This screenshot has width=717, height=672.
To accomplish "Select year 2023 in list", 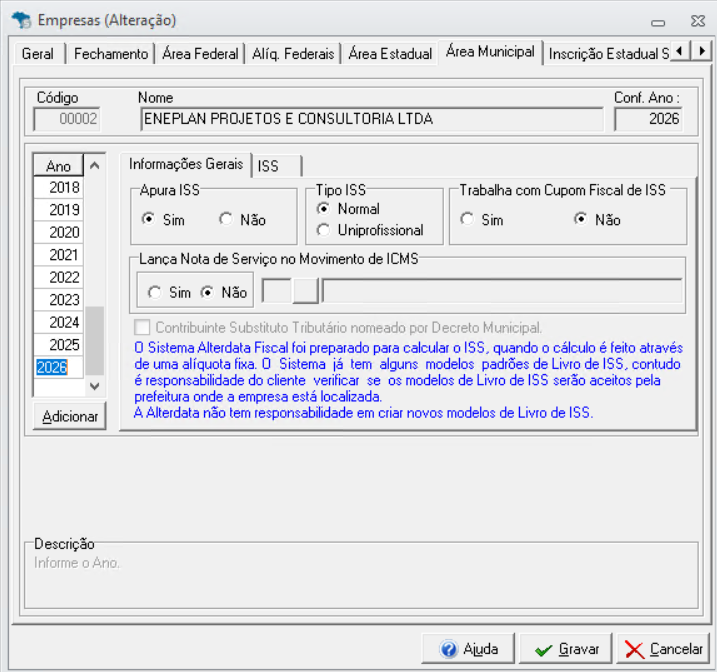I will pos(59,300).
